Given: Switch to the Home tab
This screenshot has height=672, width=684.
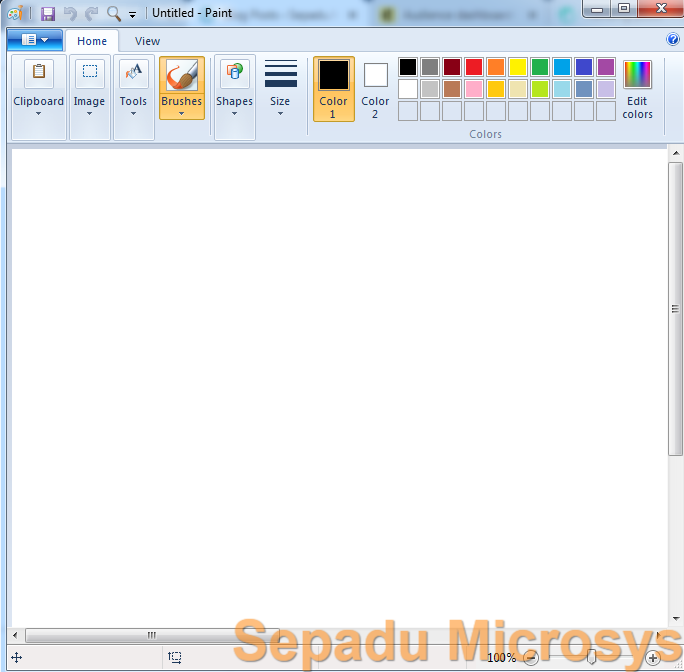Looking at the screenshot, I should click(x=92, y=41).
